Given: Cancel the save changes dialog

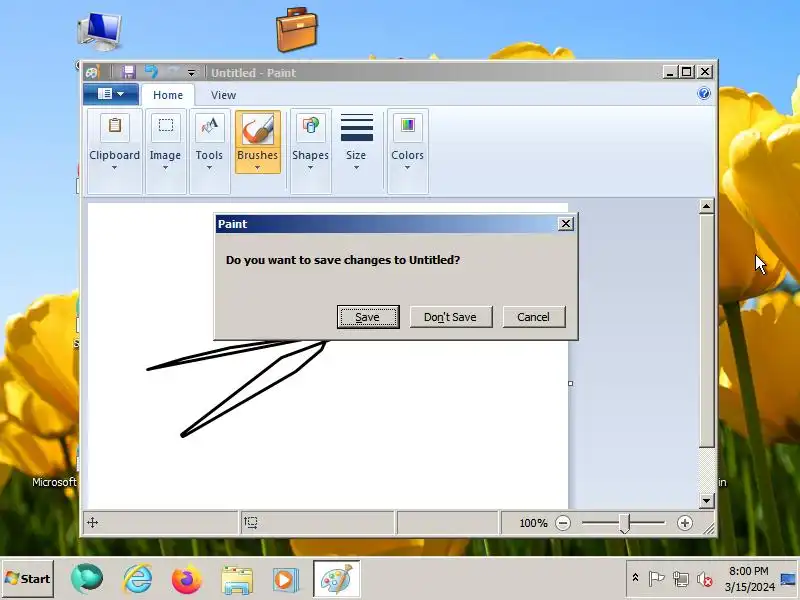Looking at the screenshot, I should pyautogui.click(x=534, y=317).
